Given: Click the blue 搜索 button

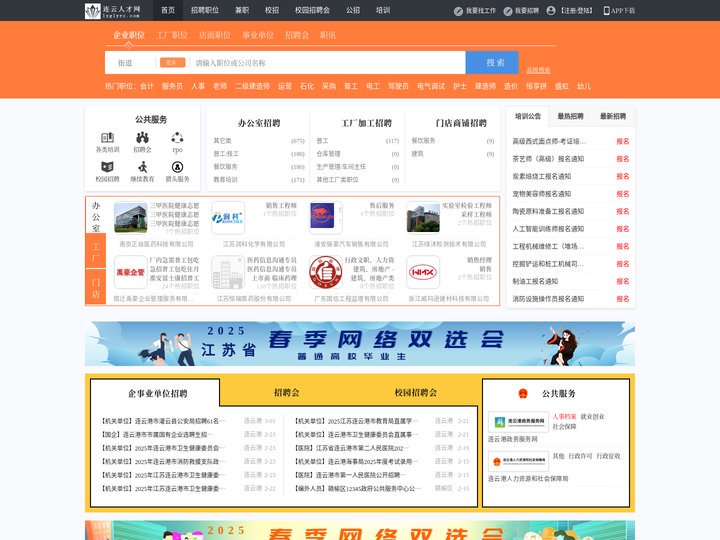Looking at the screenshot, I should pos(492,62).
